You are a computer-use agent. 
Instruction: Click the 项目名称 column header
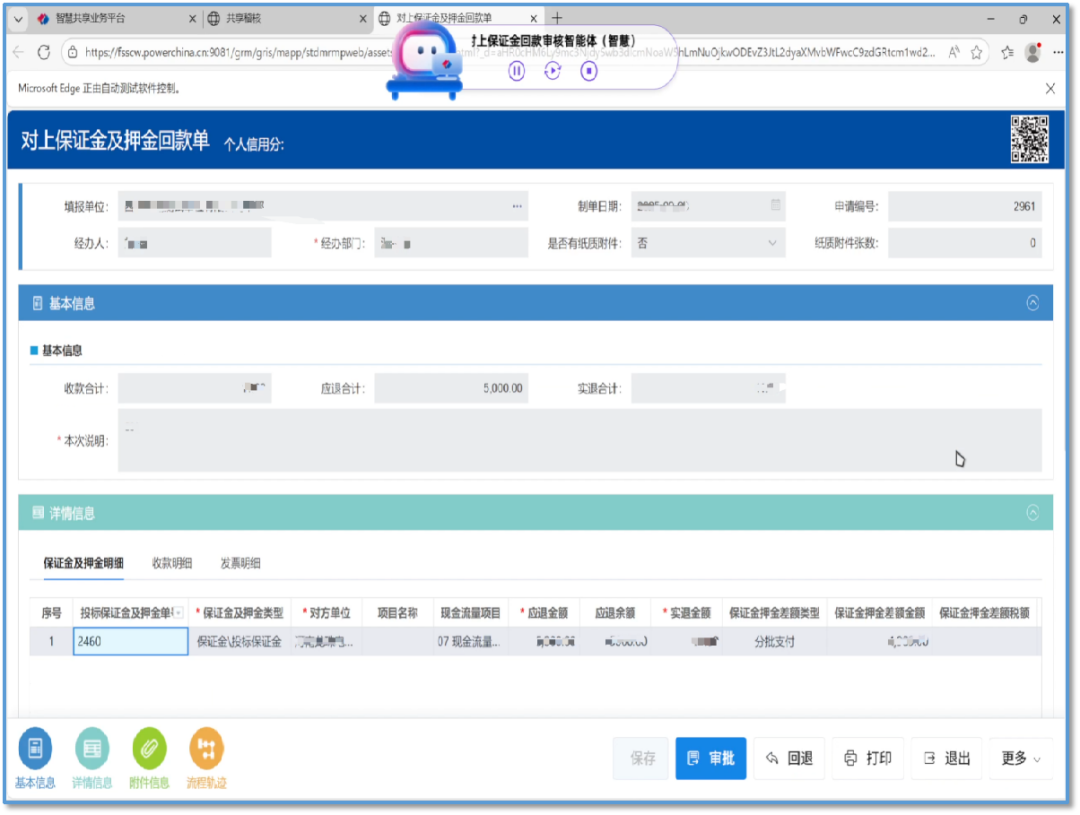click(x=397, y=613)
